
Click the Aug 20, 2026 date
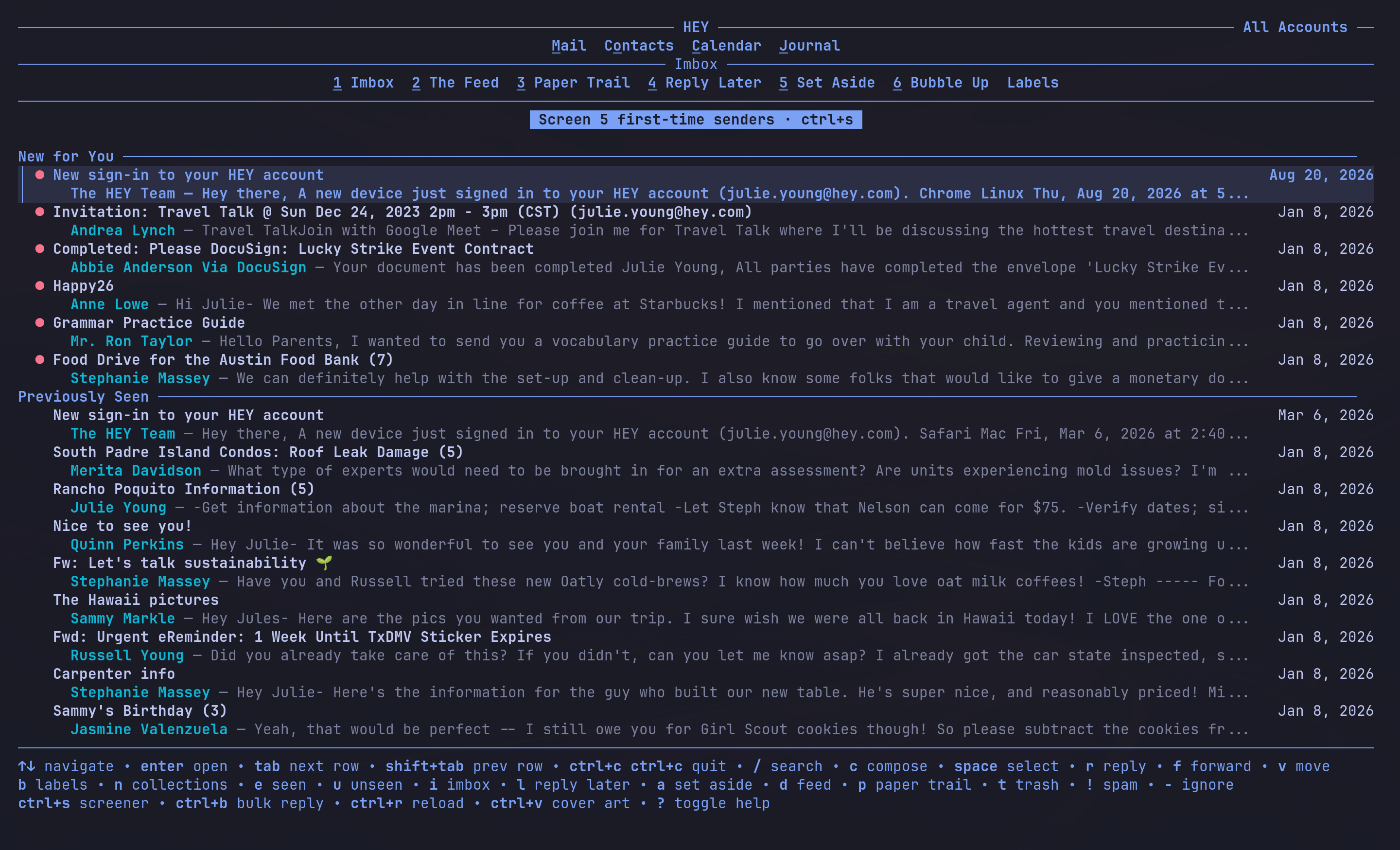point(1322,175)
